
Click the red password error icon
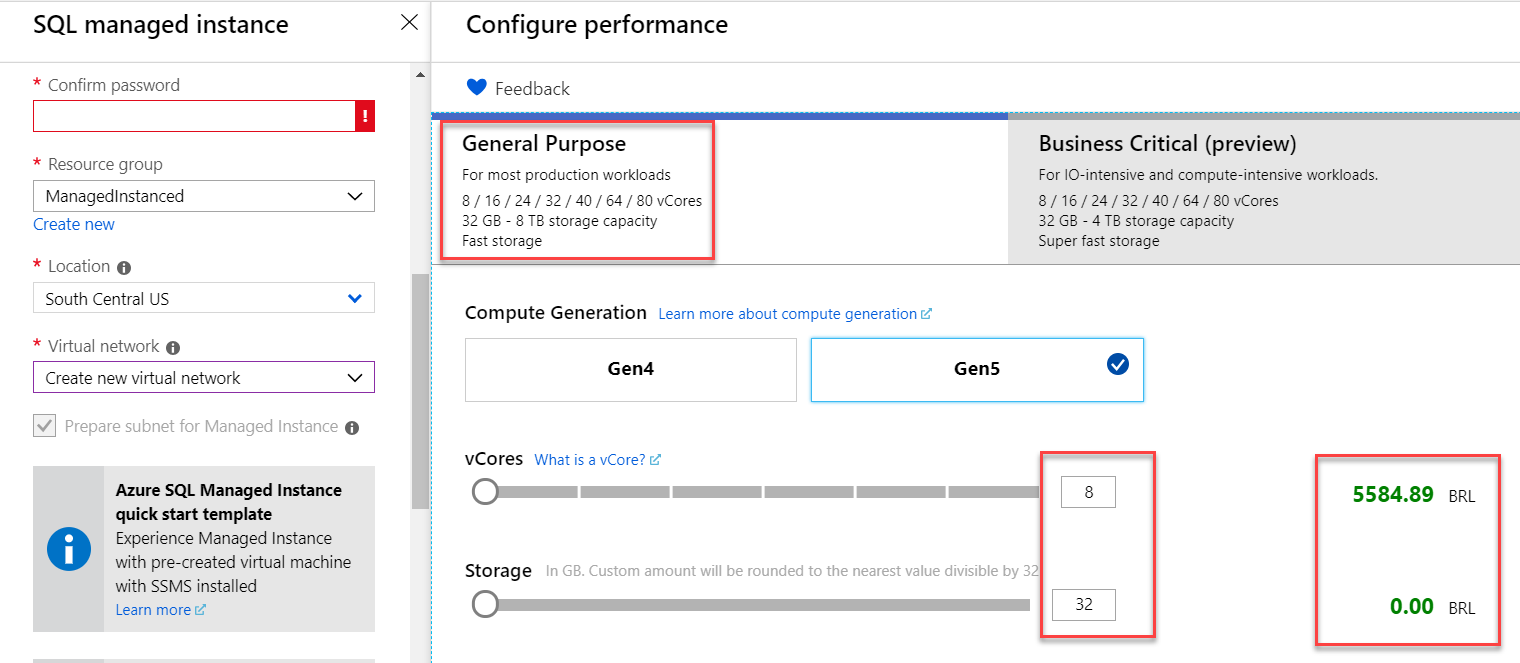click(x=365, y=116)
